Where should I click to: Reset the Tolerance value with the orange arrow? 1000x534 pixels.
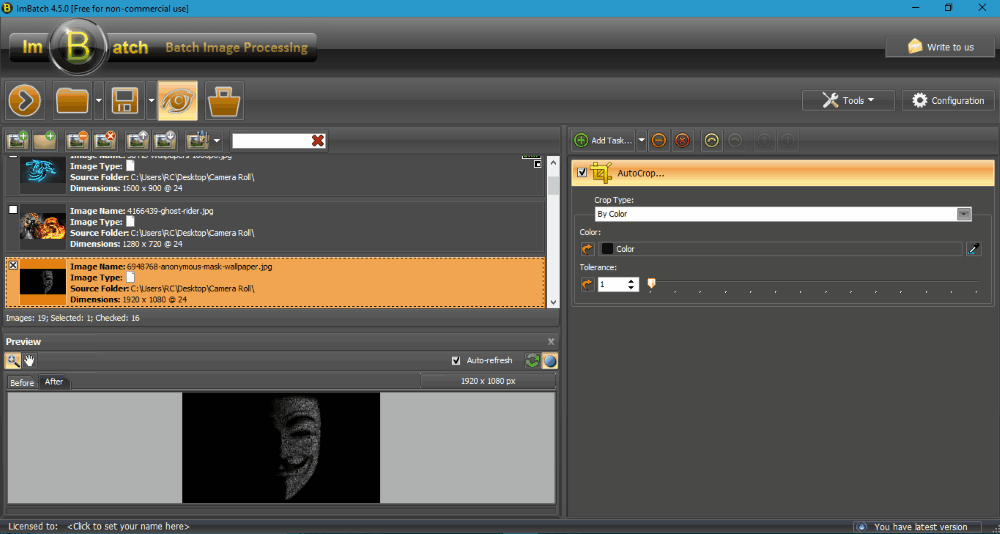click(x=587, y=284)
